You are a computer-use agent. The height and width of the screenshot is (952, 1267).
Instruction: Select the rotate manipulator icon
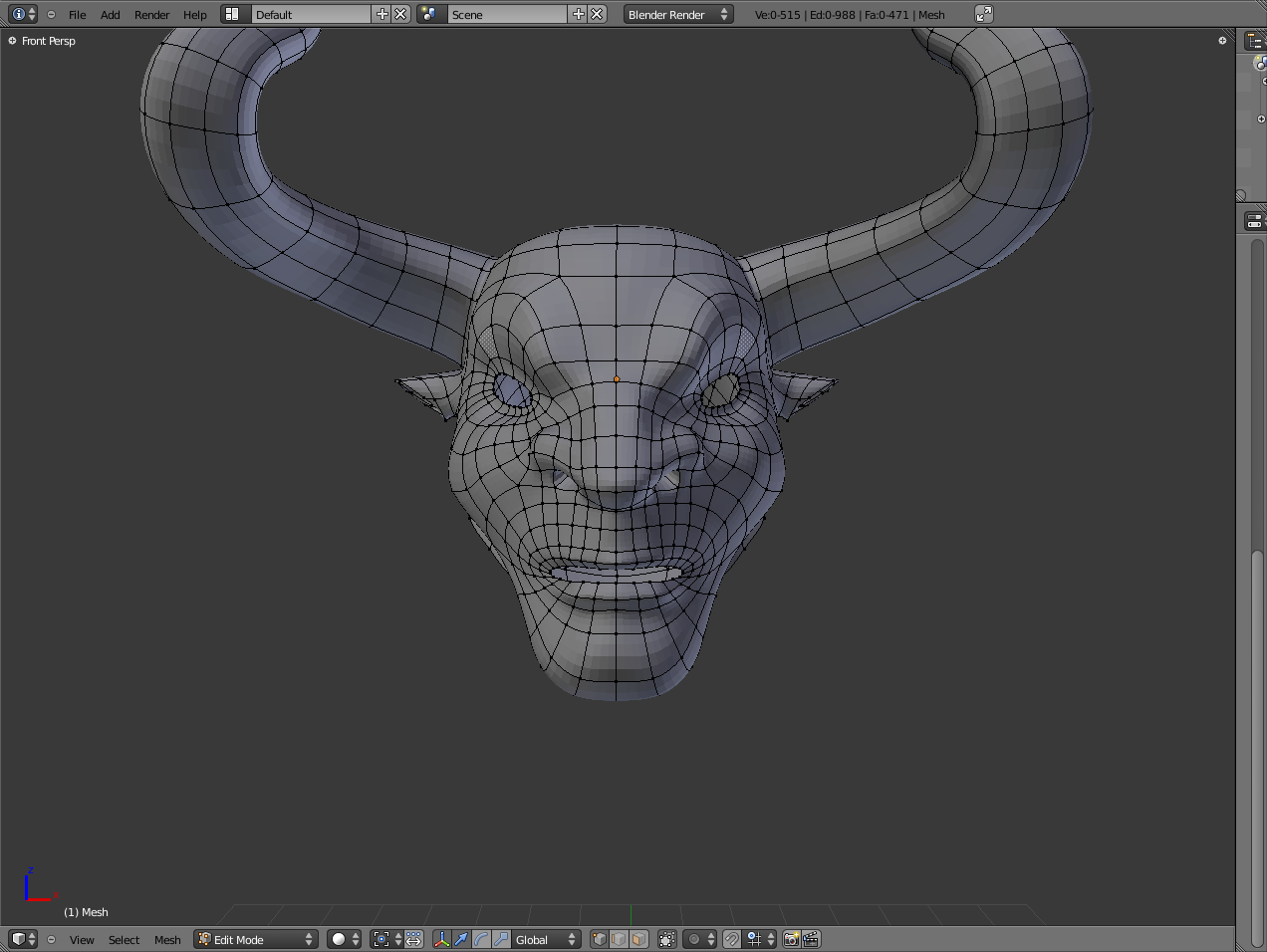coord(481,939)
